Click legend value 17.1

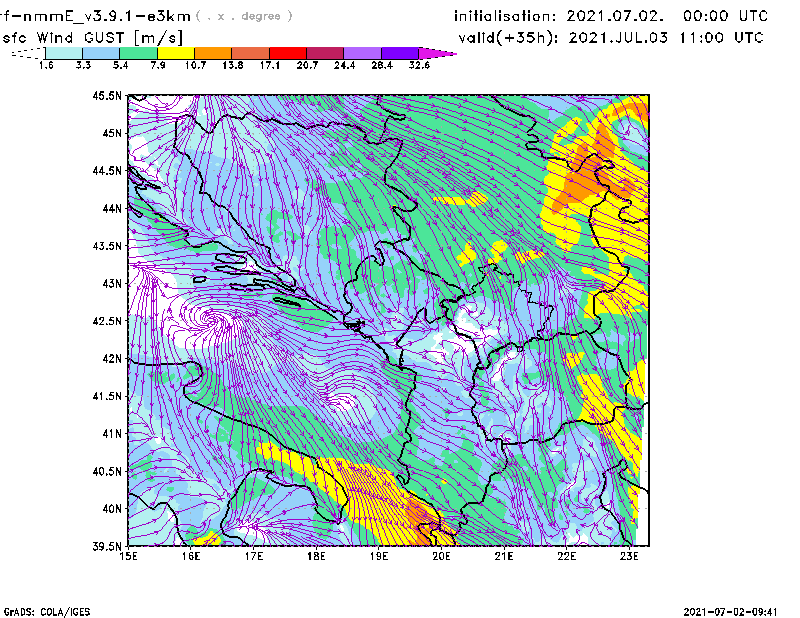[x=270, y=65]
